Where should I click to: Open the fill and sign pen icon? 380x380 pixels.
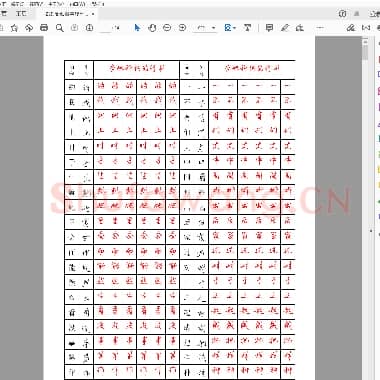pos(351,28)
